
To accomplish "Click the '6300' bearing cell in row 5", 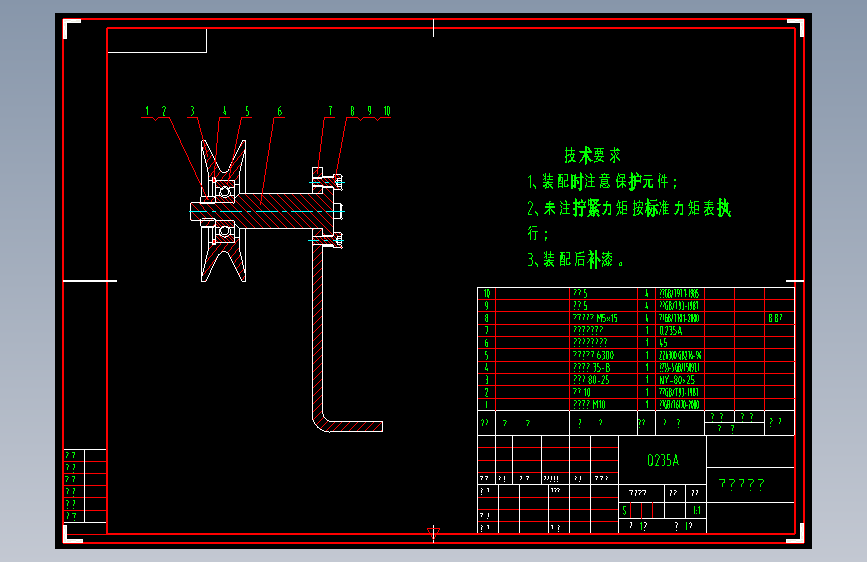I will click(x=605, y=355).
